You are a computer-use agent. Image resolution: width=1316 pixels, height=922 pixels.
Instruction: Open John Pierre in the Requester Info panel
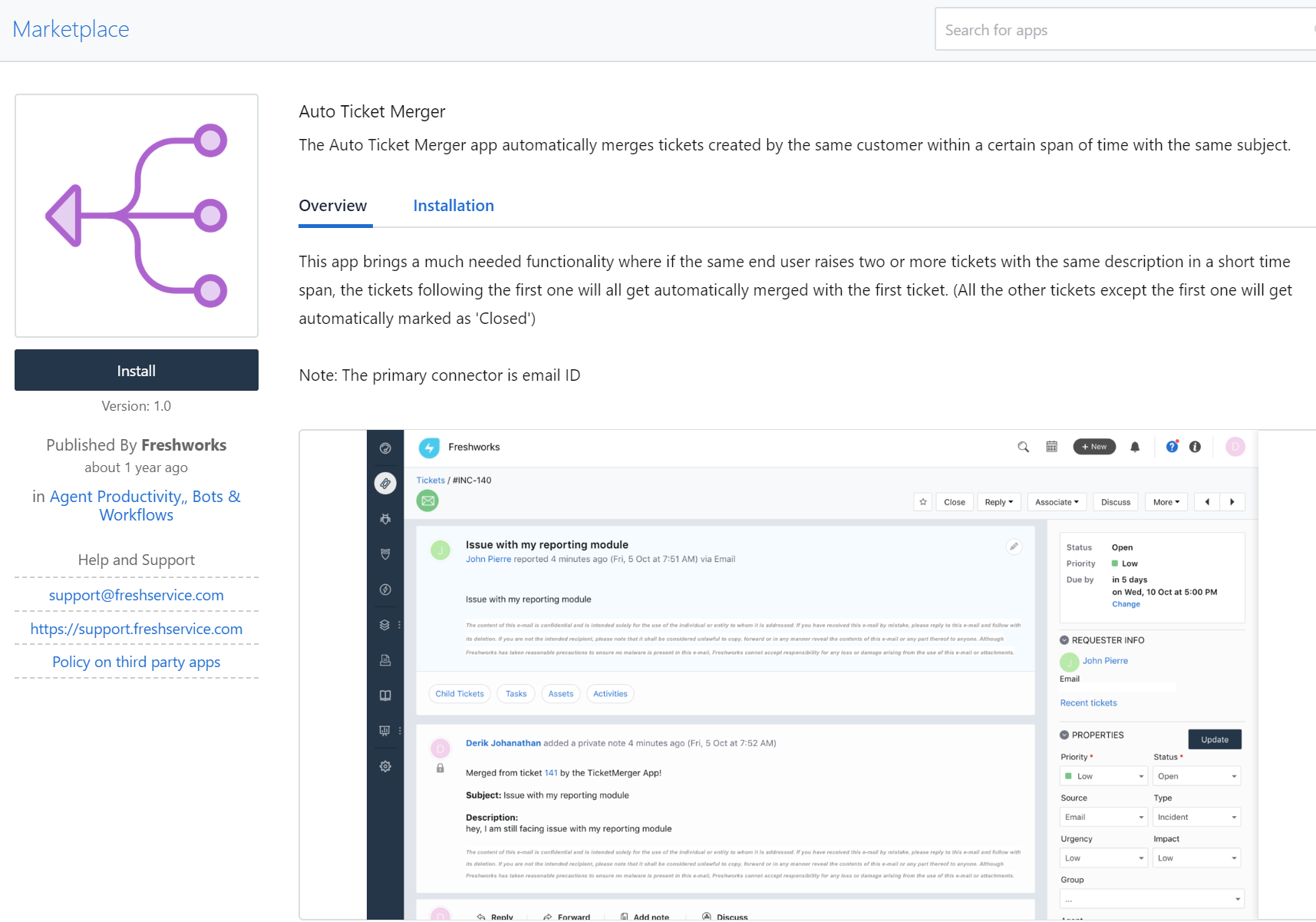pos(1105,661)
